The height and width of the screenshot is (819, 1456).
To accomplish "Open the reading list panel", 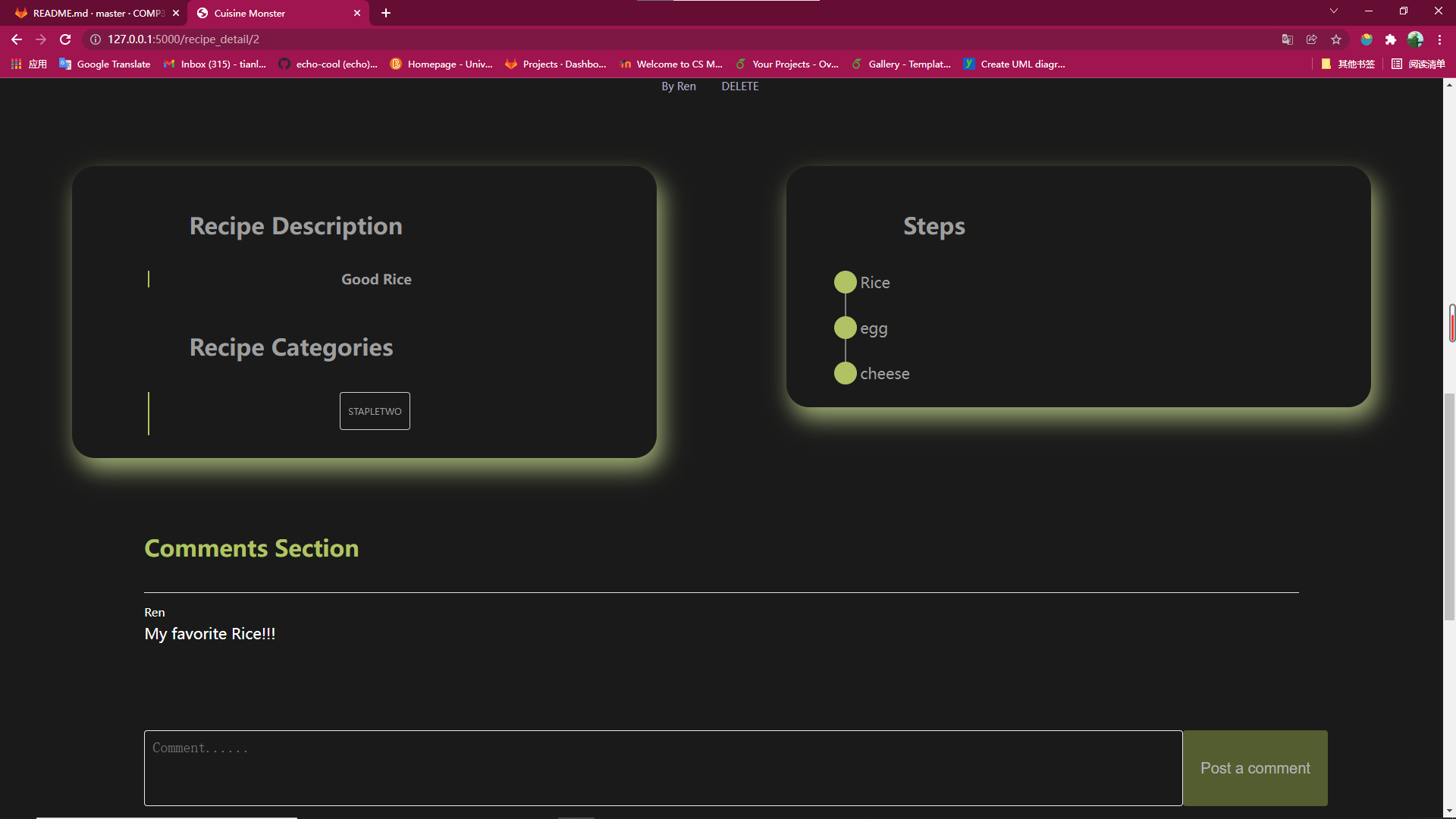I will pos(1418,64).
